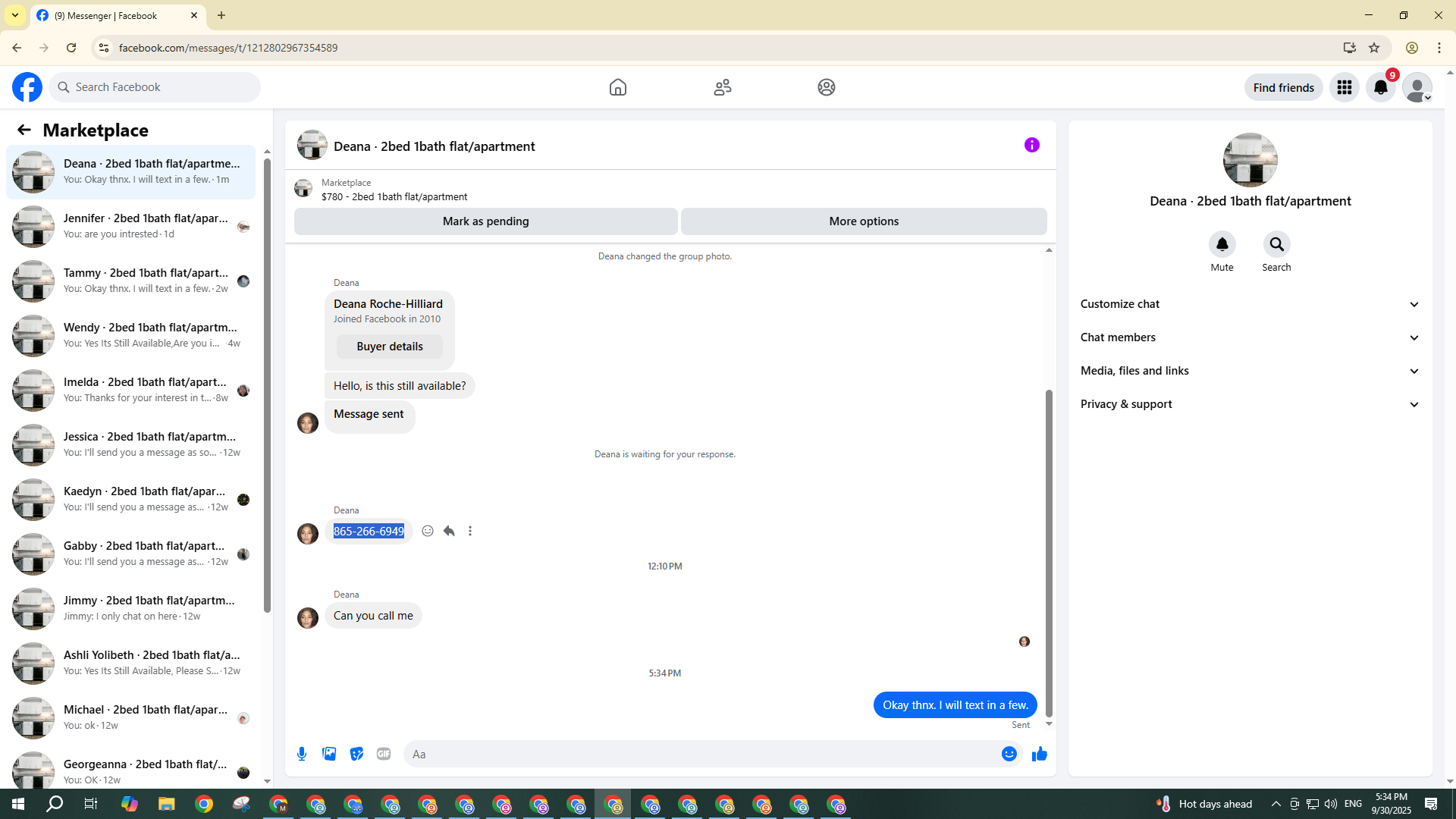1456x819 pixels.
Task: Expand Privacy & support section
Action: click(x=1250, y=404)
